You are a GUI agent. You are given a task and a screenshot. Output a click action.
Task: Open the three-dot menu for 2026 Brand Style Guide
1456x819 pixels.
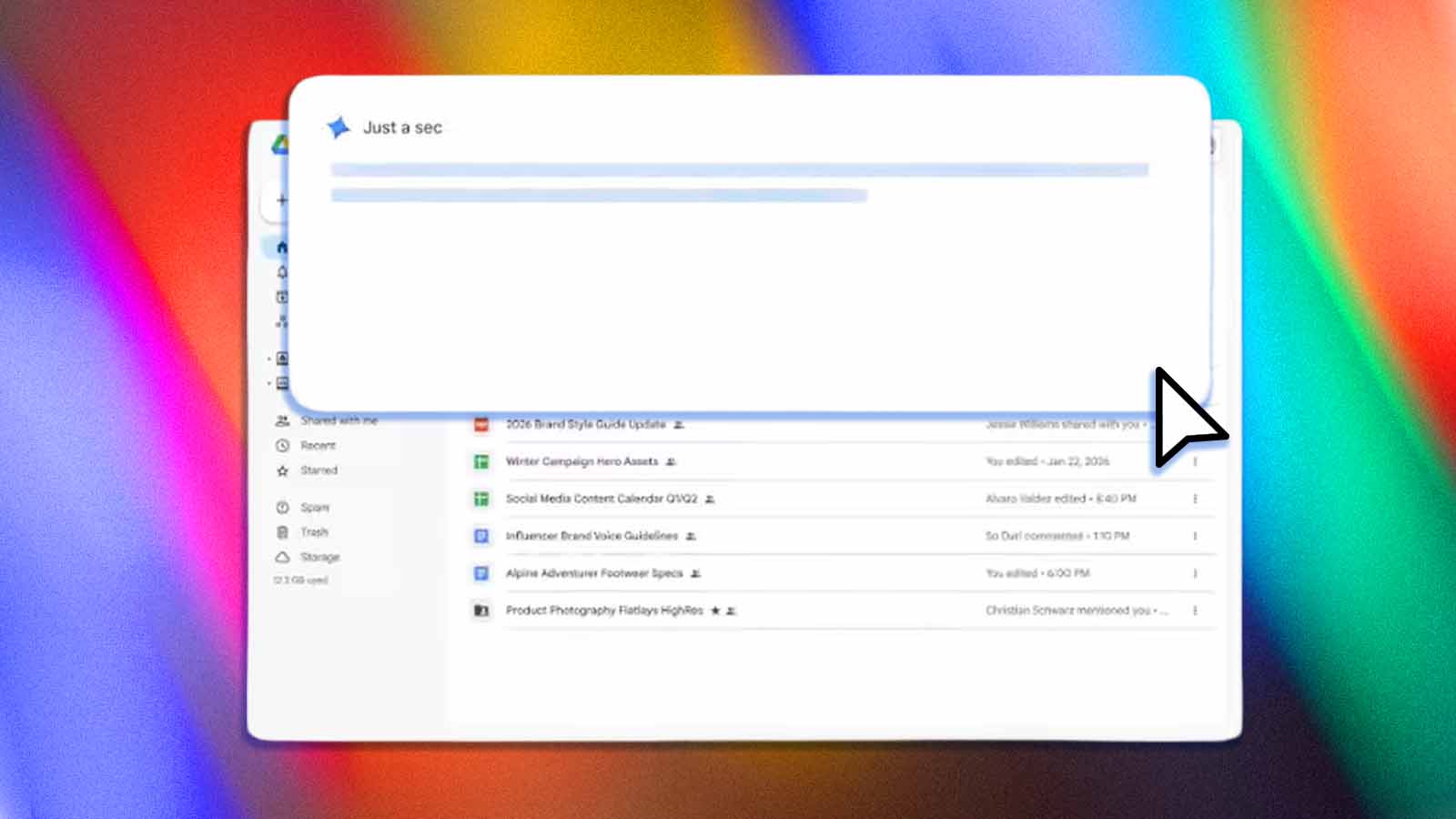tap(1195, 423)
